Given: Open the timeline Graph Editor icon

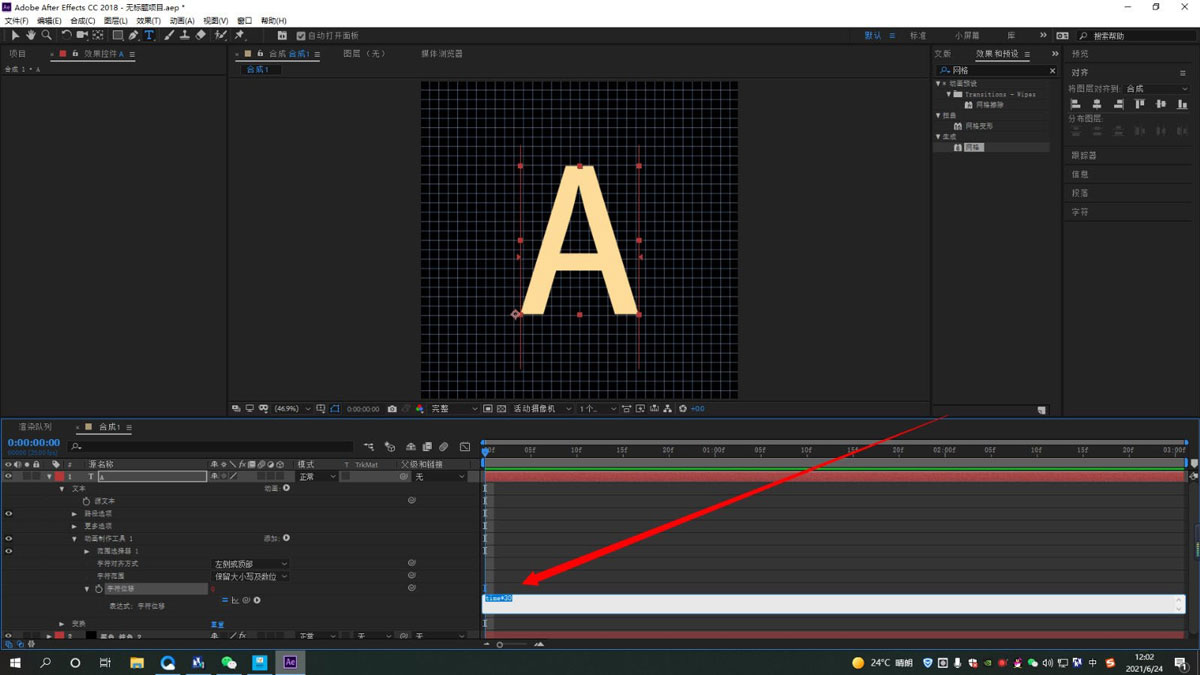Looking at the screenshot, I should tap(465, 447).
